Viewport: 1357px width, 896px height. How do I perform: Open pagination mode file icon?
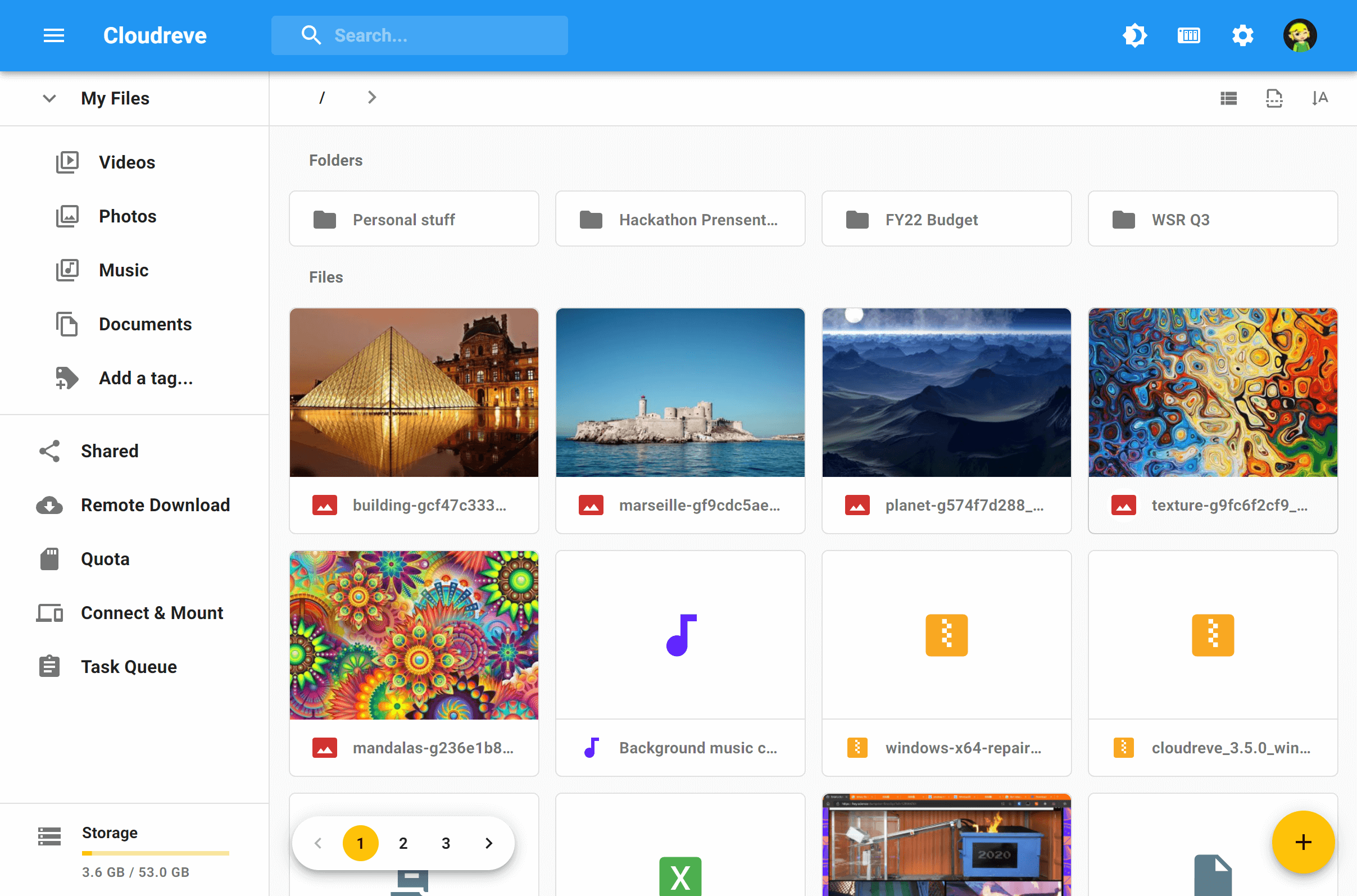point(1274,98)
